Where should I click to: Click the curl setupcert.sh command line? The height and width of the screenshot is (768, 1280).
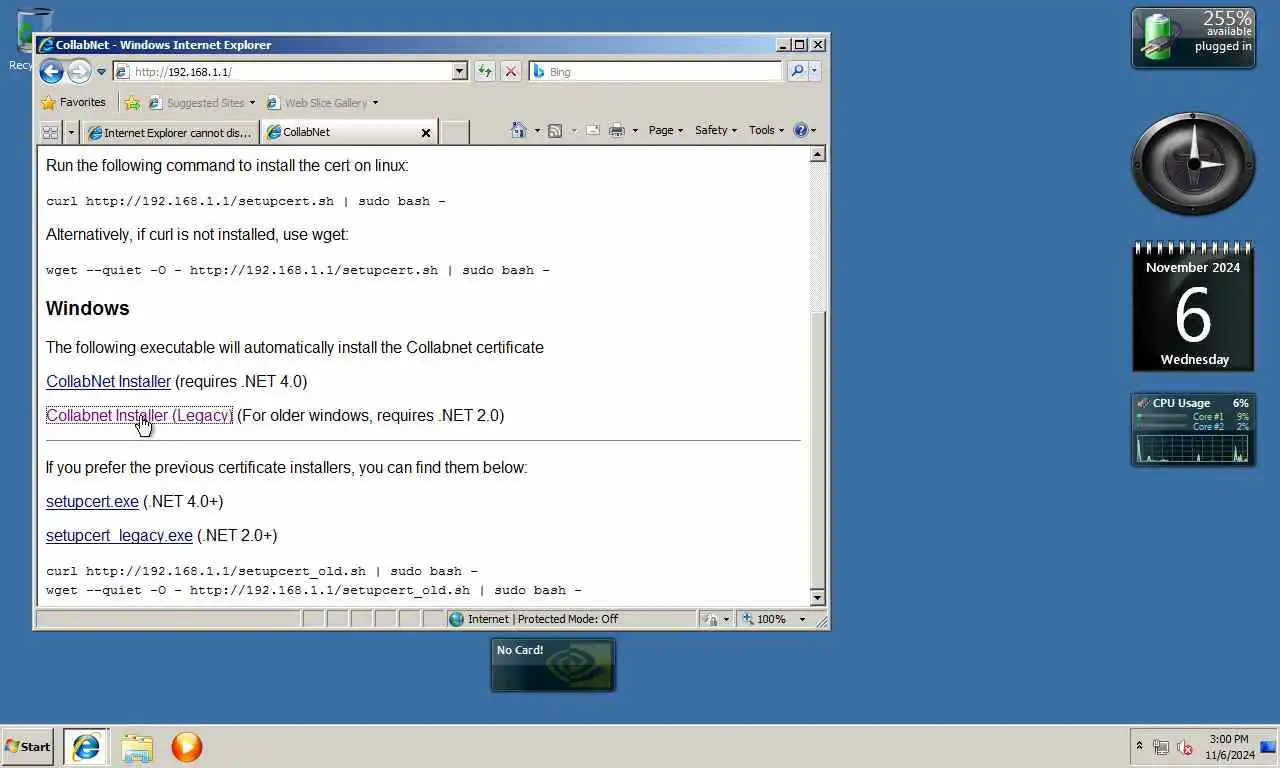tap(245, 201)
